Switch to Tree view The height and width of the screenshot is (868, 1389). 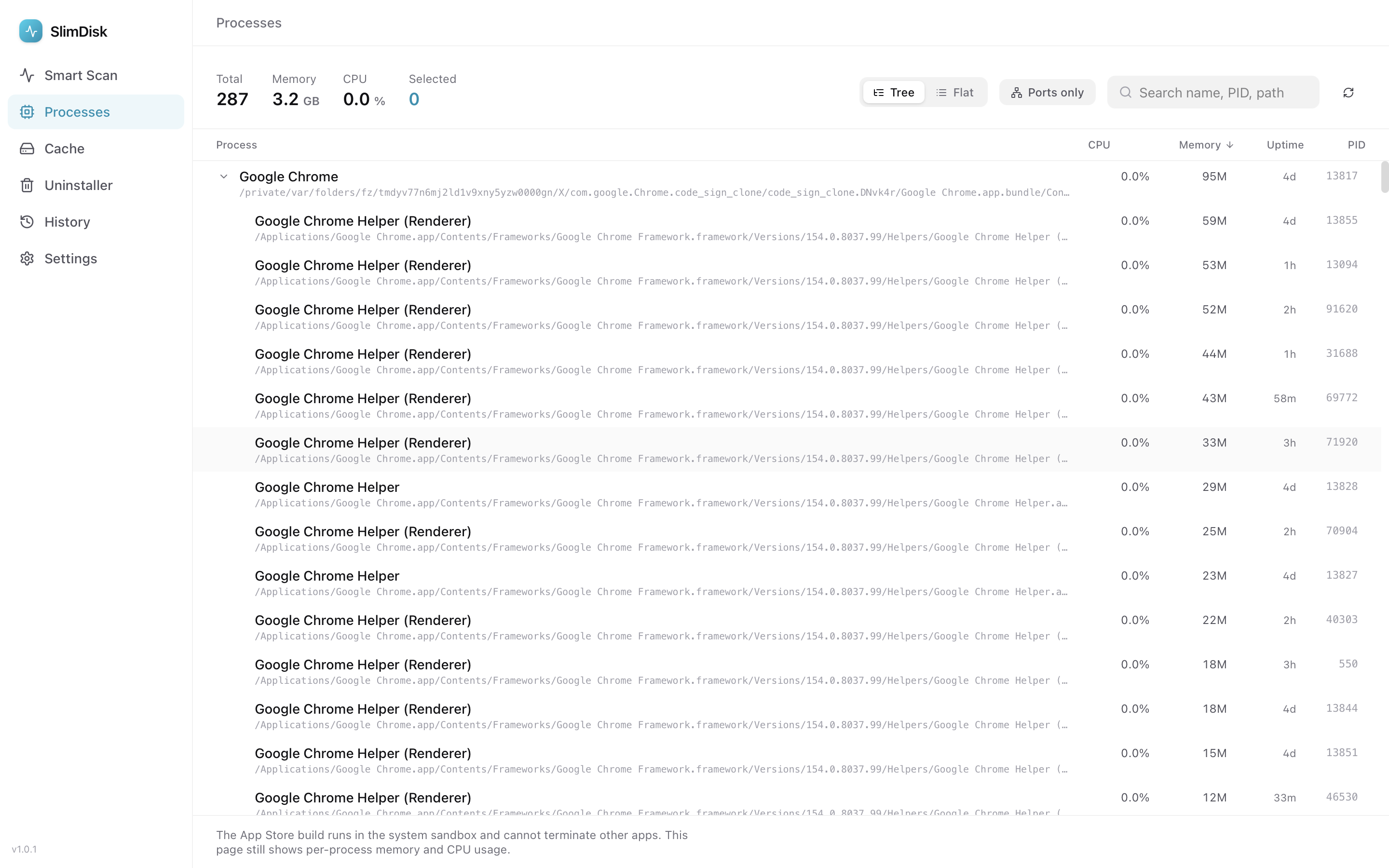pyautogui.click(x=894, y=93)
